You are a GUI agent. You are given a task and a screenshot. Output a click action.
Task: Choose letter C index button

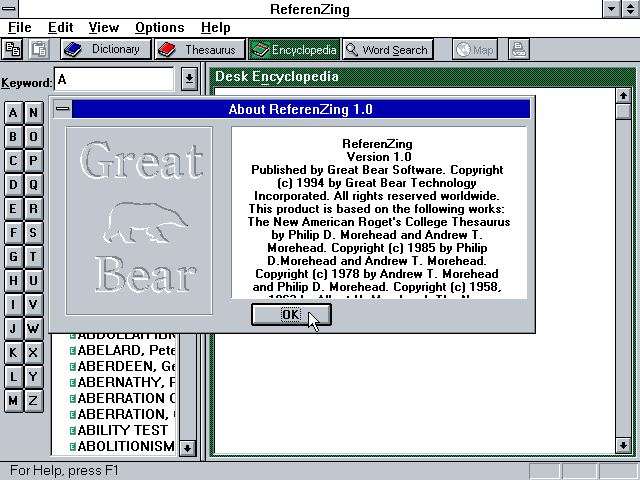click(13, 161)
